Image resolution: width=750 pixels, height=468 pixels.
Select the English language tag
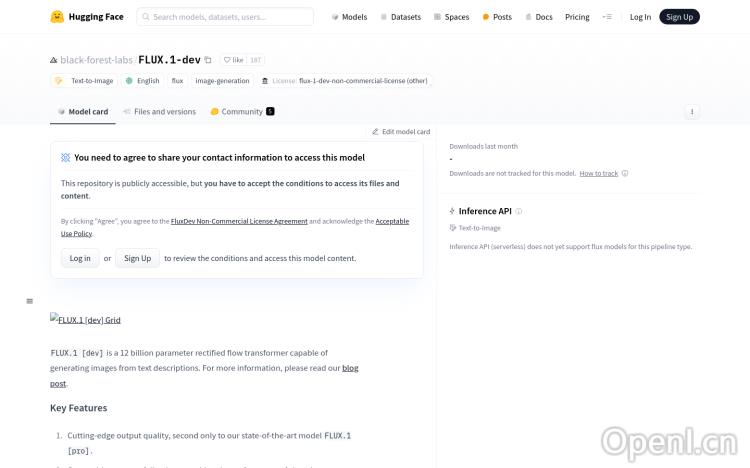pos(143,81)
